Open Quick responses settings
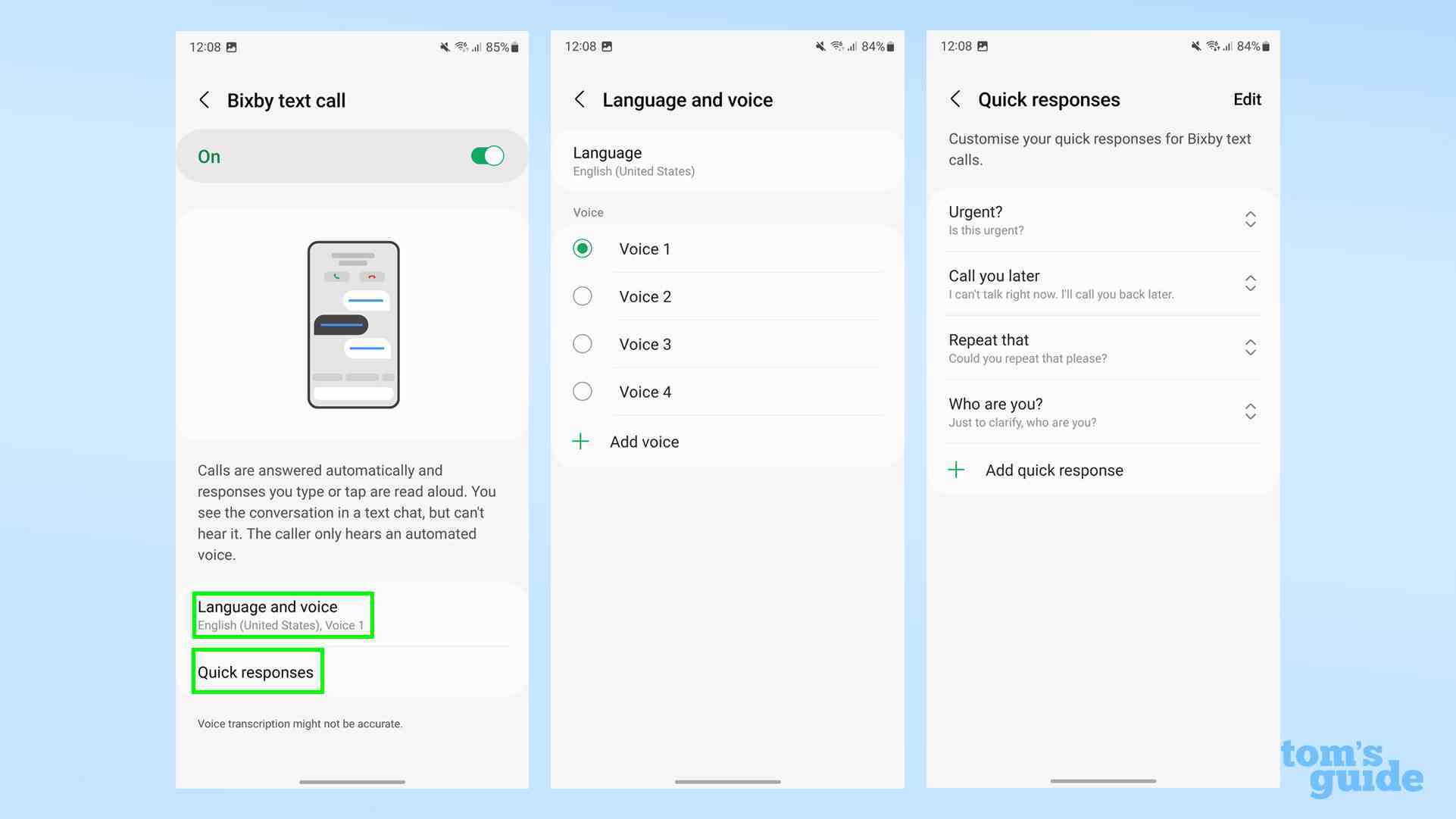The height and width of the screenshot is (819, 1456). [x=255, y=671]
